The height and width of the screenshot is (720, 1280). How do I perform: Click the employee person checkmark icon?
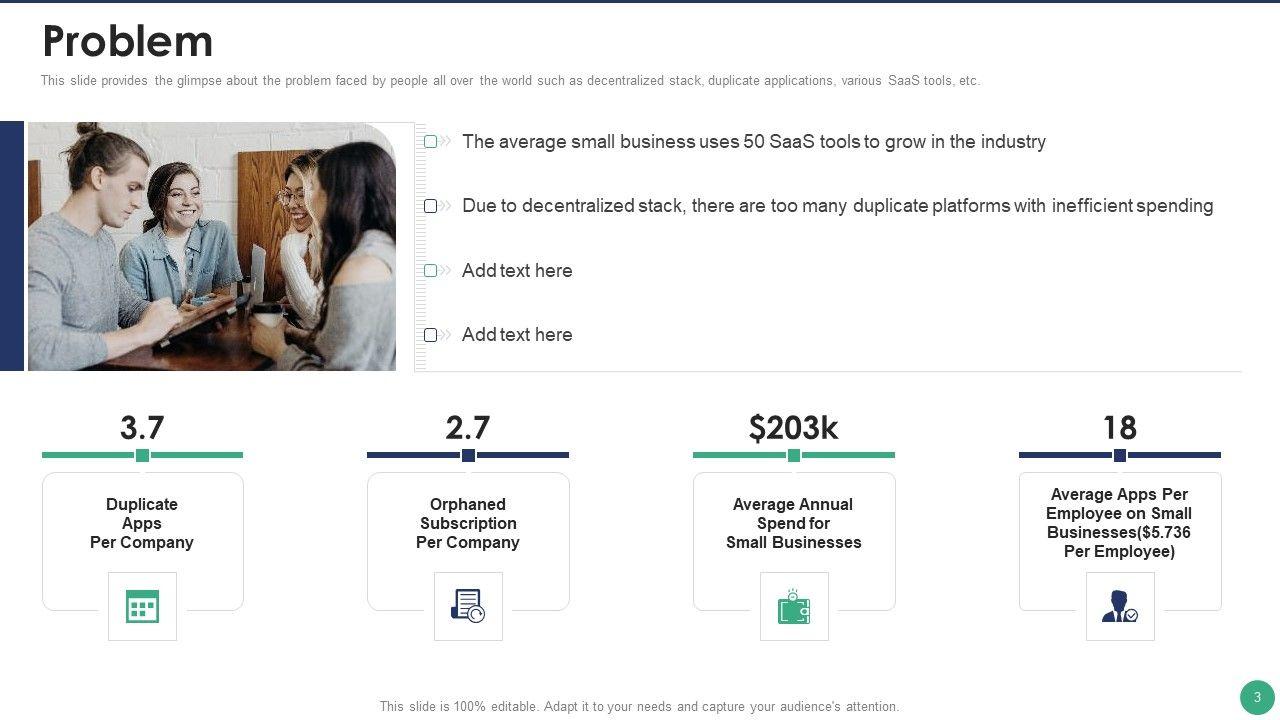tap(1120, 606)
